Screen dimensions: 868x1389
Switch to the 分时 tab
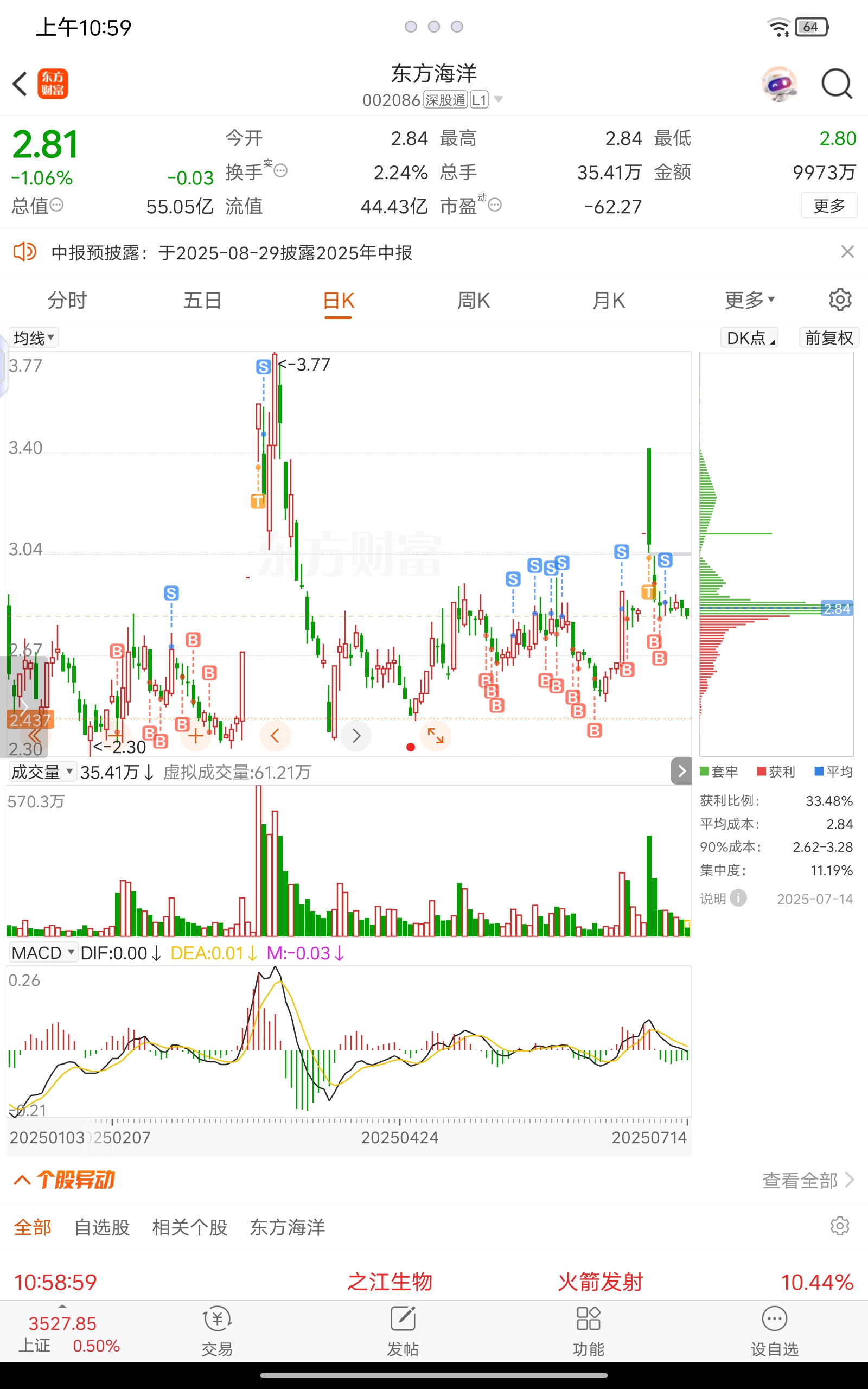point(67,300)
